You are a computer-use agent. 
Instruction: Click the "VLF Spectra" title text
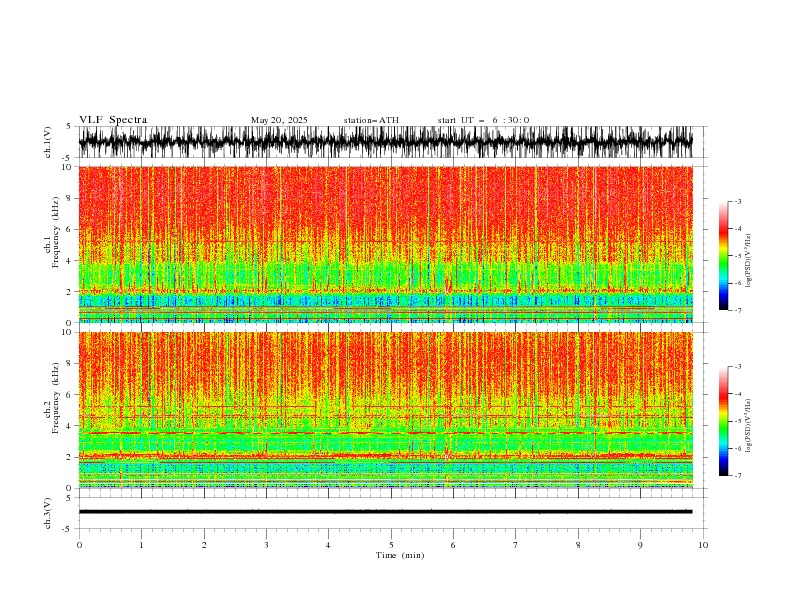click(x=113, y=120)
